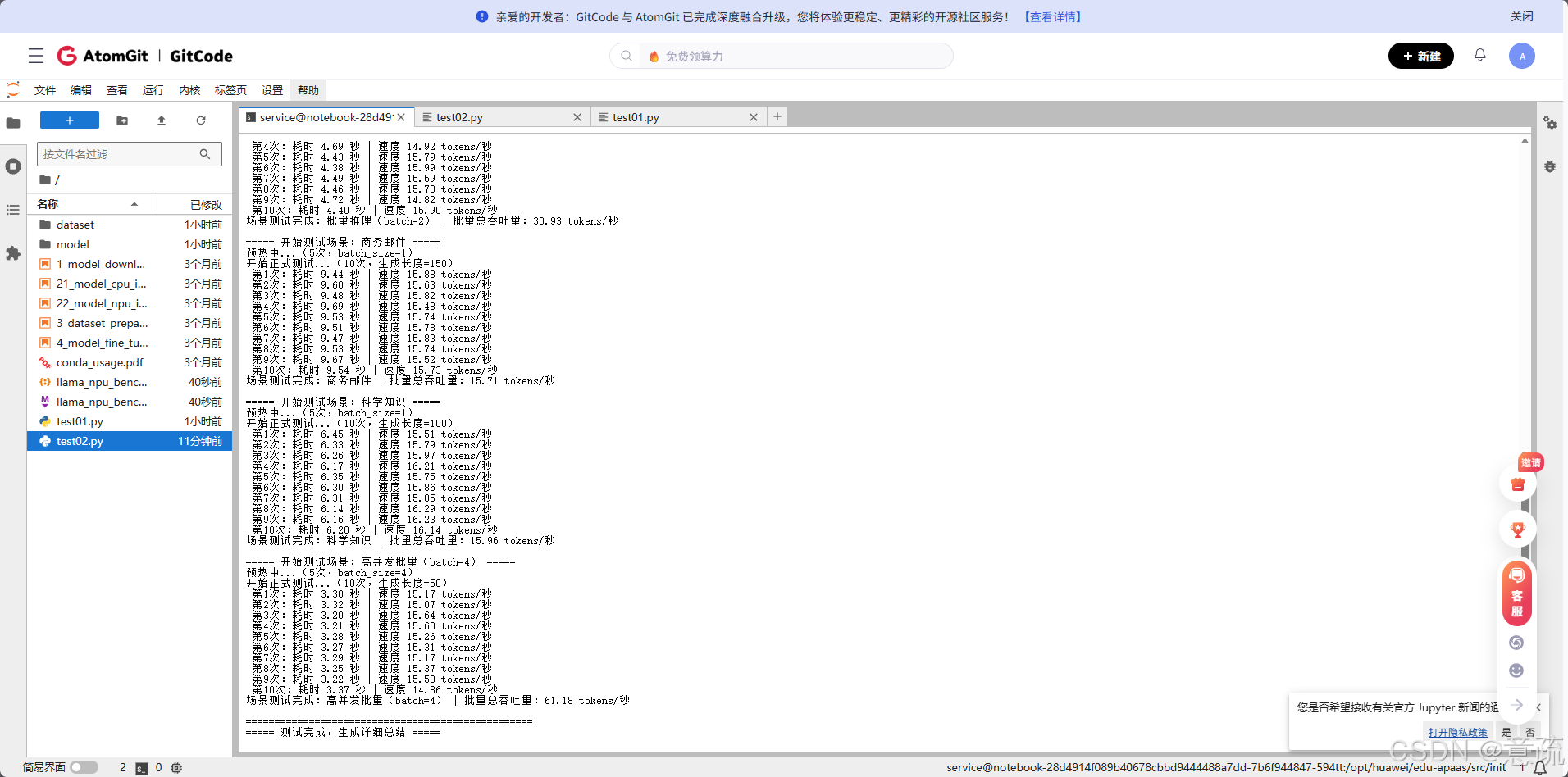Viewport: 1568px width, 777px height.
Task: Click the smiley feedback icon
Action: (1516, 670)
